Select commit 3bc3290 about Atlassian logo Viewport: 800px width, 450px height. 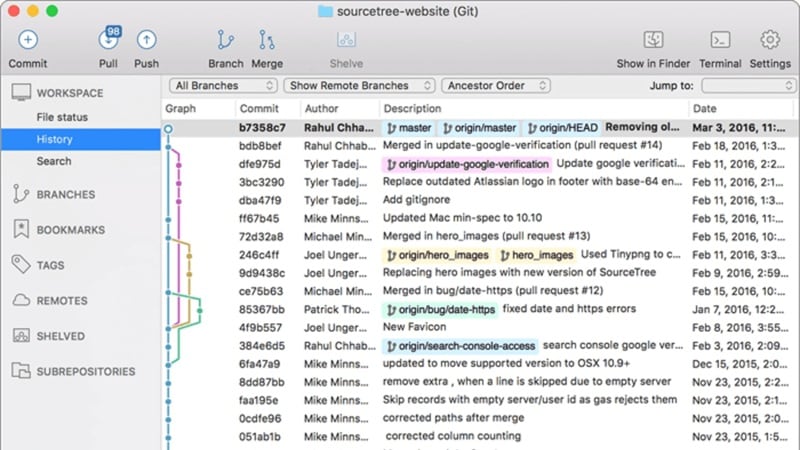pyautogui.click(x=480, y=182)
